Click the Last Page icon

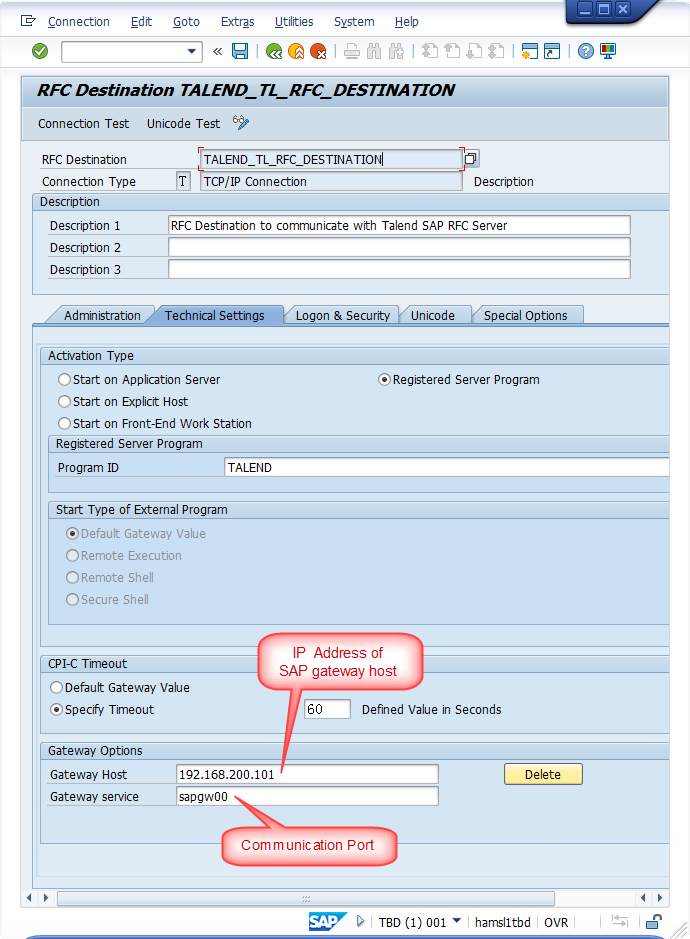click(x=496, y=52)
